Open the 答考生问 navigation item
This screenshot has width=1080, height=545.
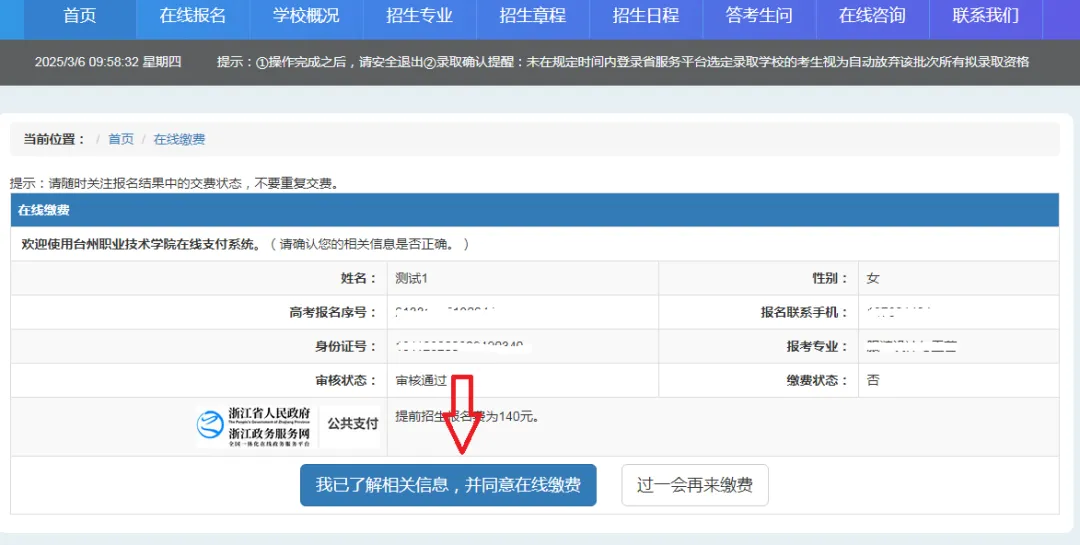[758, 16]
